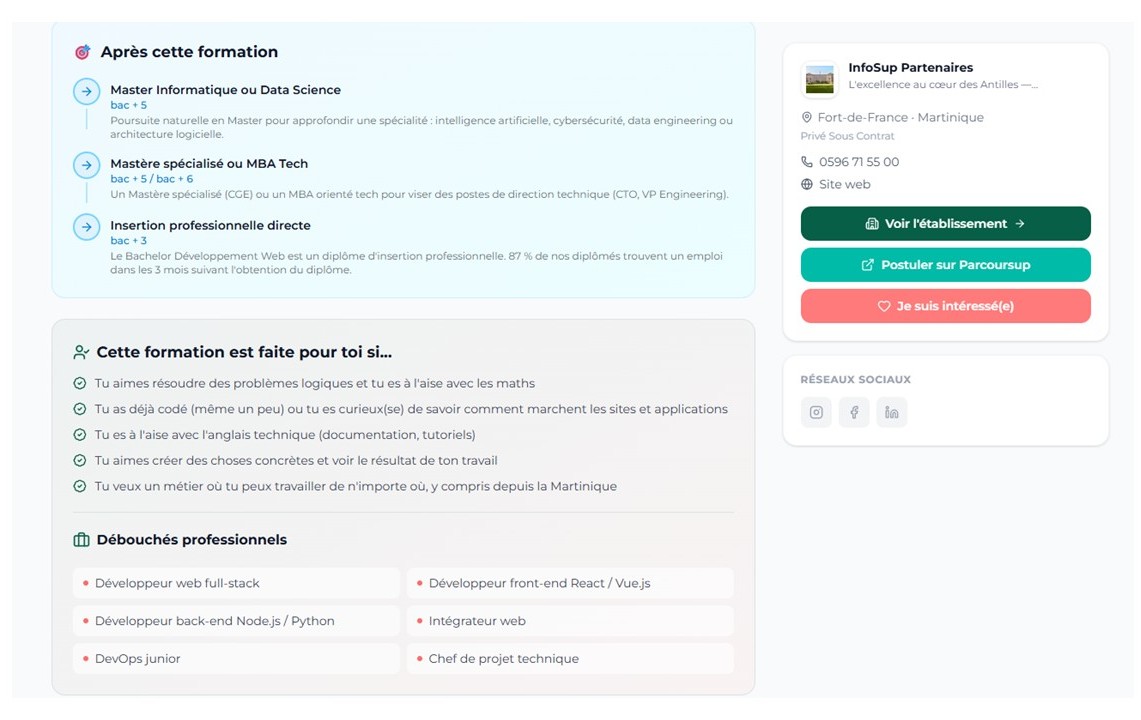This screenshot has height=720, width=1141.
Task: Click the globe icon next to Site web
Action: tap(807, 184)
